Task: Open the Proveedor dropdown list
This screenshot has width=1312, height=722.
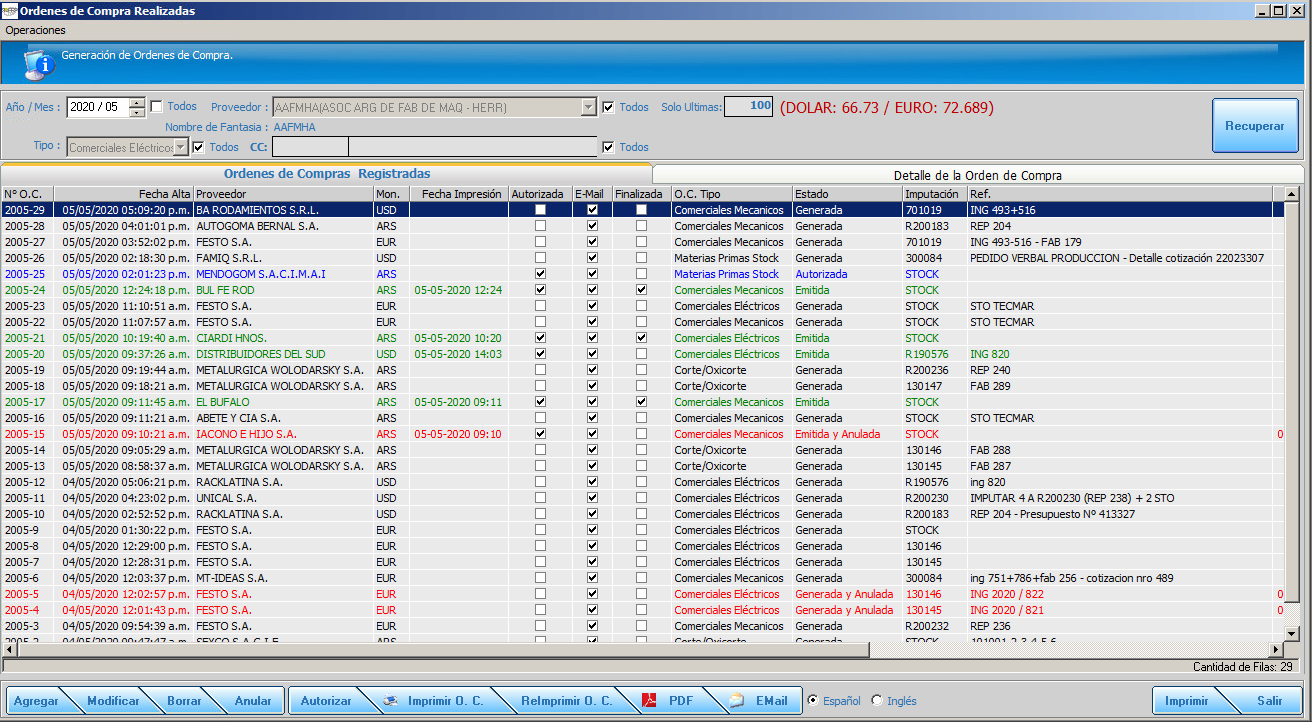Action: click(x=588, y=107)
